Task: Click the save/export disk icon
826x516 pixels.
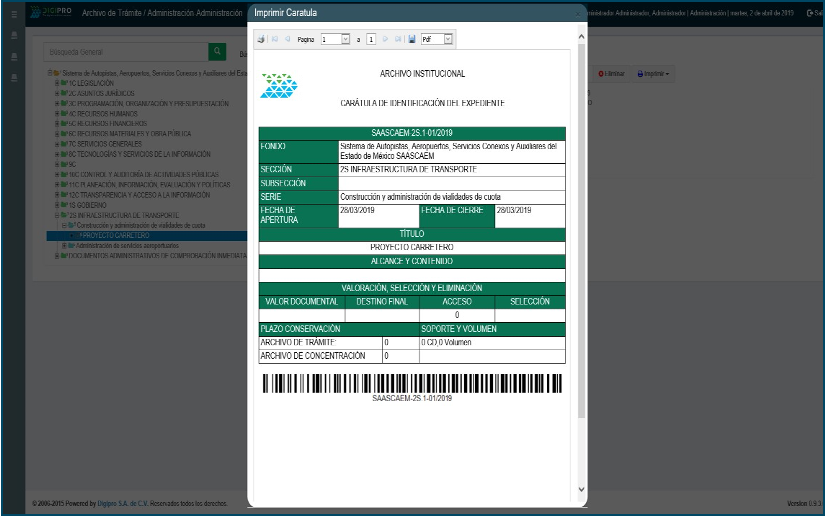Action: click(x=411, y=39)
